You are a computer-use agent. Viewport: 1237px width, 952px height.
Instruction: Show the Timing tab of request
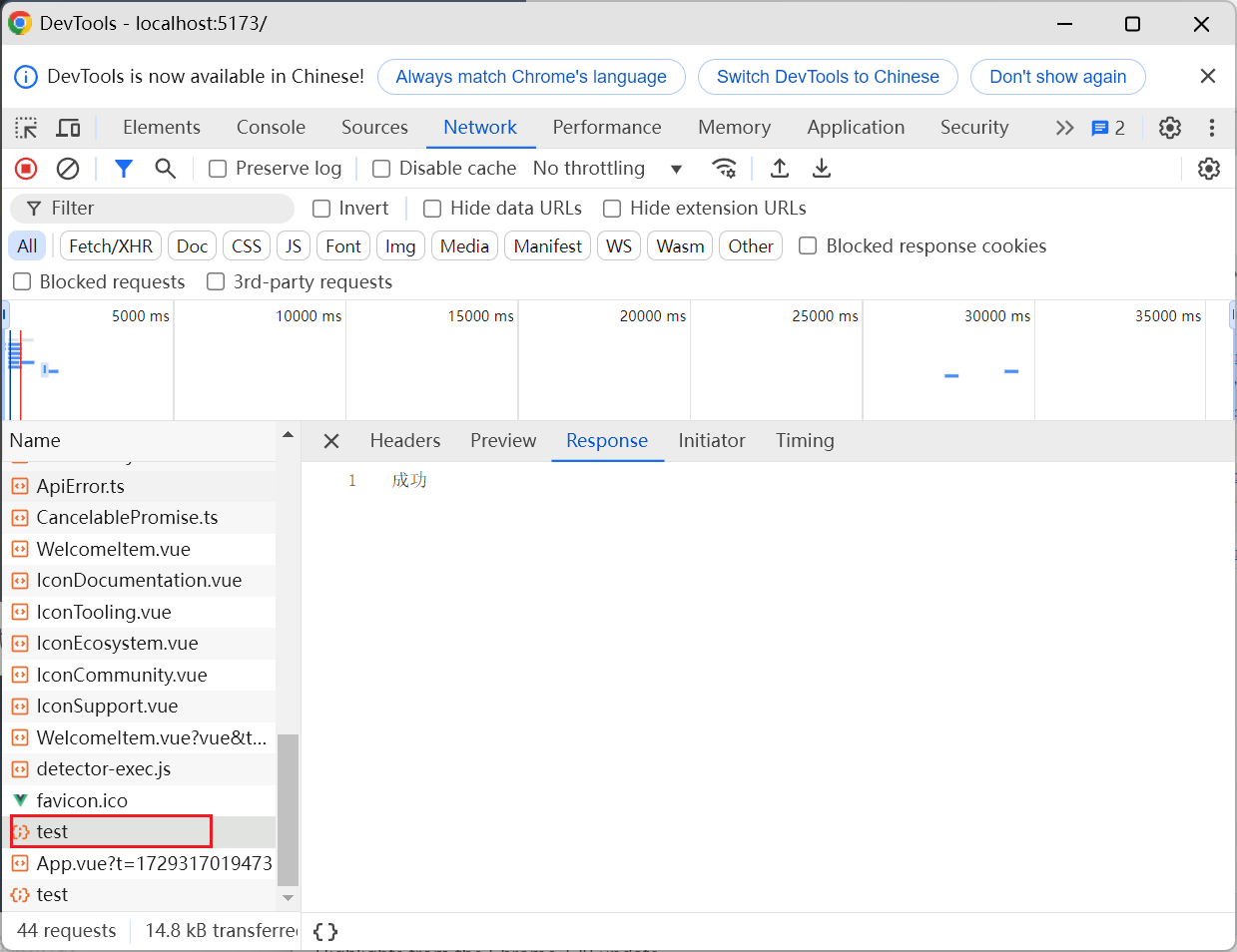point(805,441)
